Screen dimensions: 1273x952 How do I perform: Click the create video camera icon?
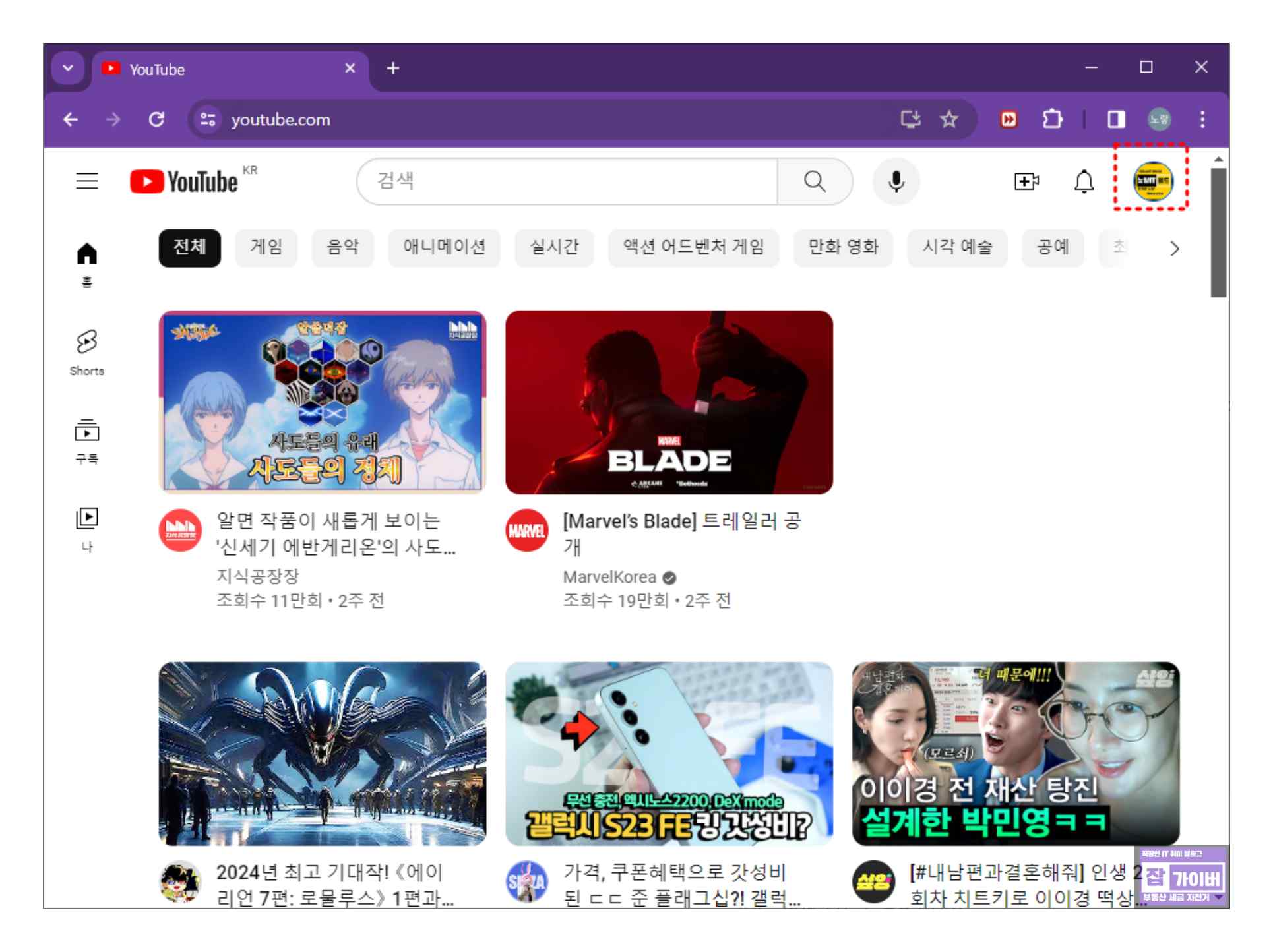[x=1026, y=181]
